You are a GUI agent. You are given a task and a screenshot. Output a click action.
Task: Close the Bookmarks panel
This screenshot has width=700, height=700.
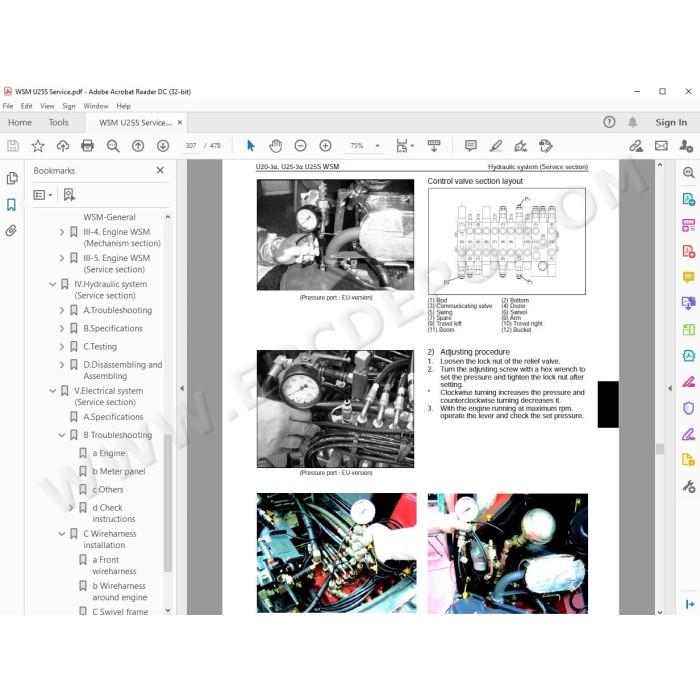[x=160, y=170]
